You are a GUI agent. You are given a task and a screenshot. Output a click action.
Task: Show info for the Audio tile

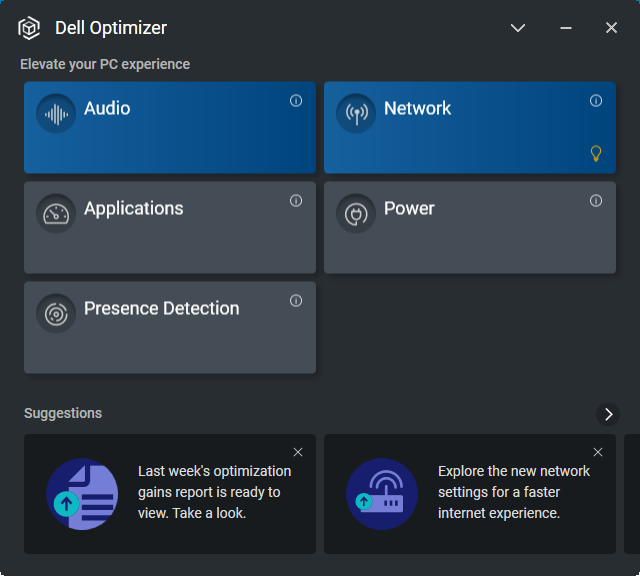pos(296,101)
